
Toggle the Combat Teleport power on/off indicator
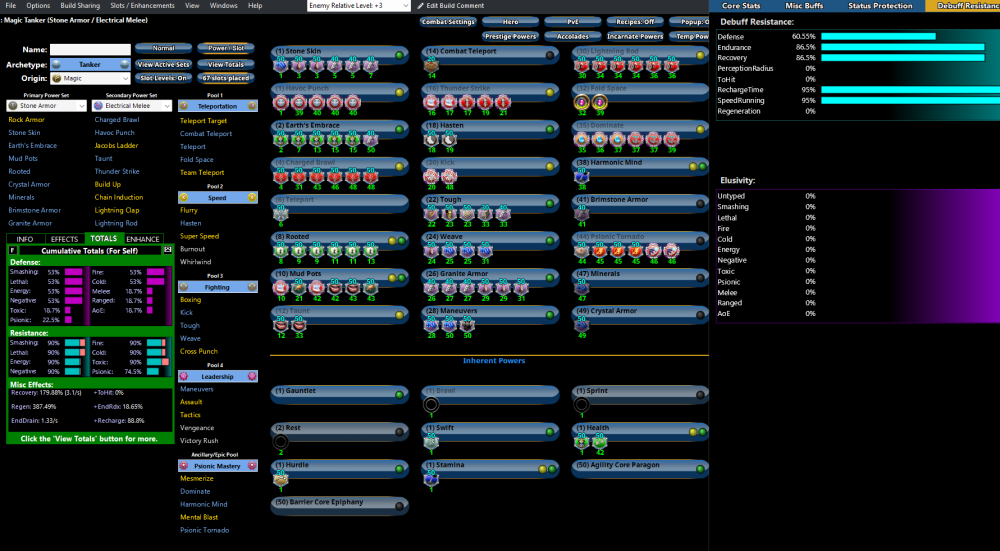pyautogui.click(x=549, y=55)
